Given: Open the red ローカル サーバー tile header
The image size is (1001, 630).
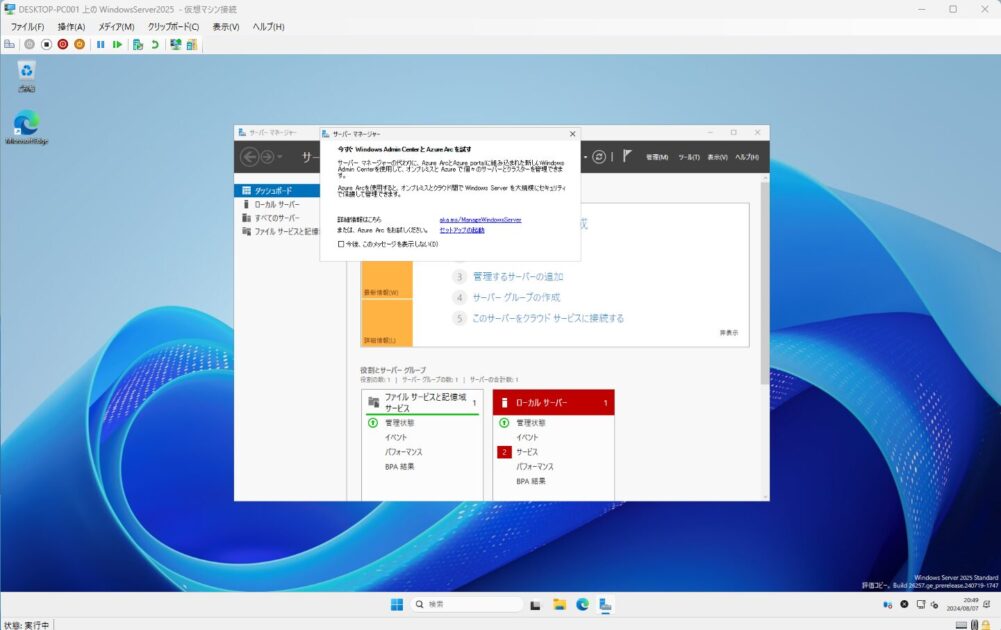Looking at the screenshot, I should (553, 403).
